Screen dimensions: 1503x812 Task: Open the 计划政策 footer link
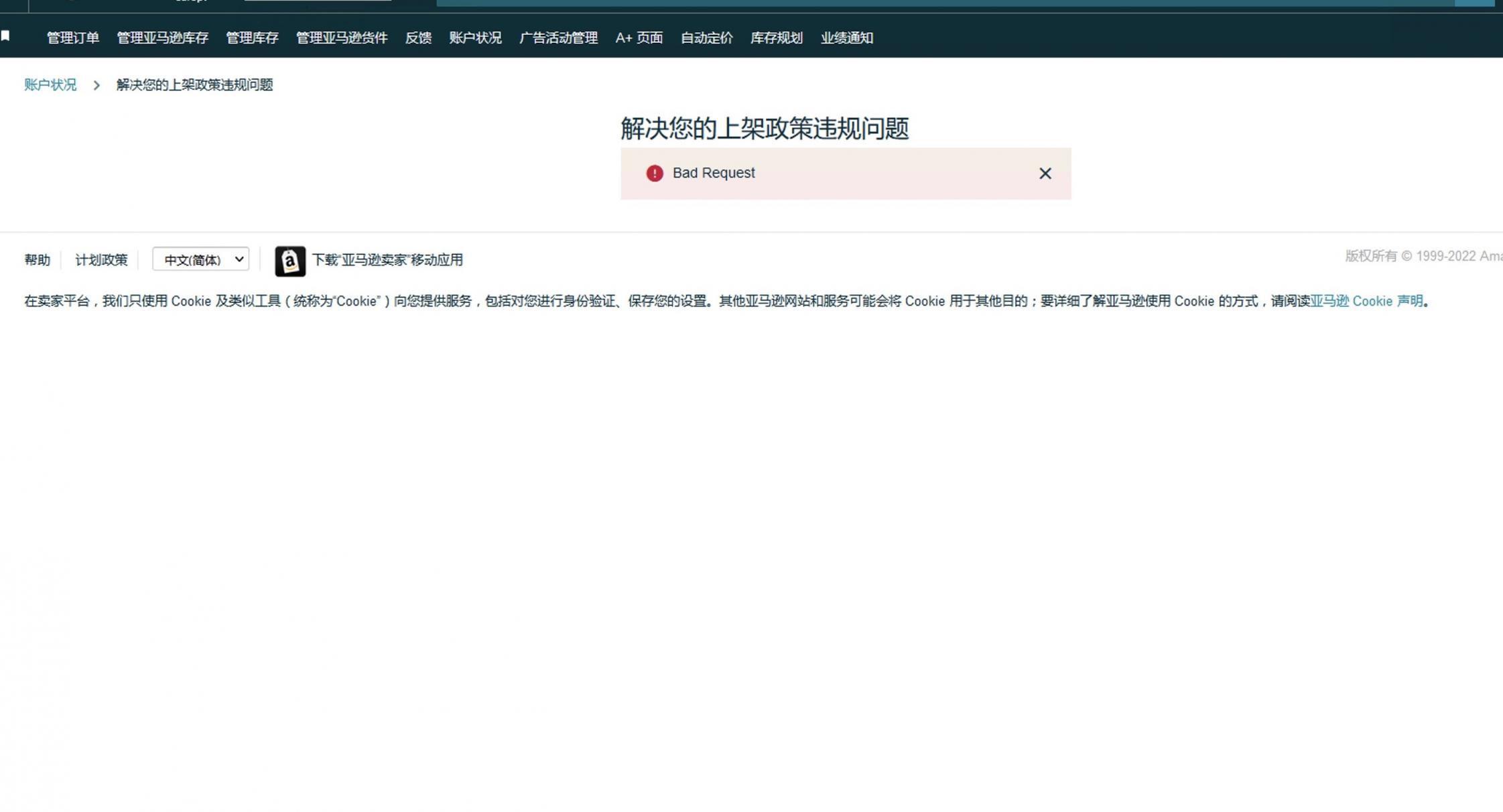(x=101, y=260)
